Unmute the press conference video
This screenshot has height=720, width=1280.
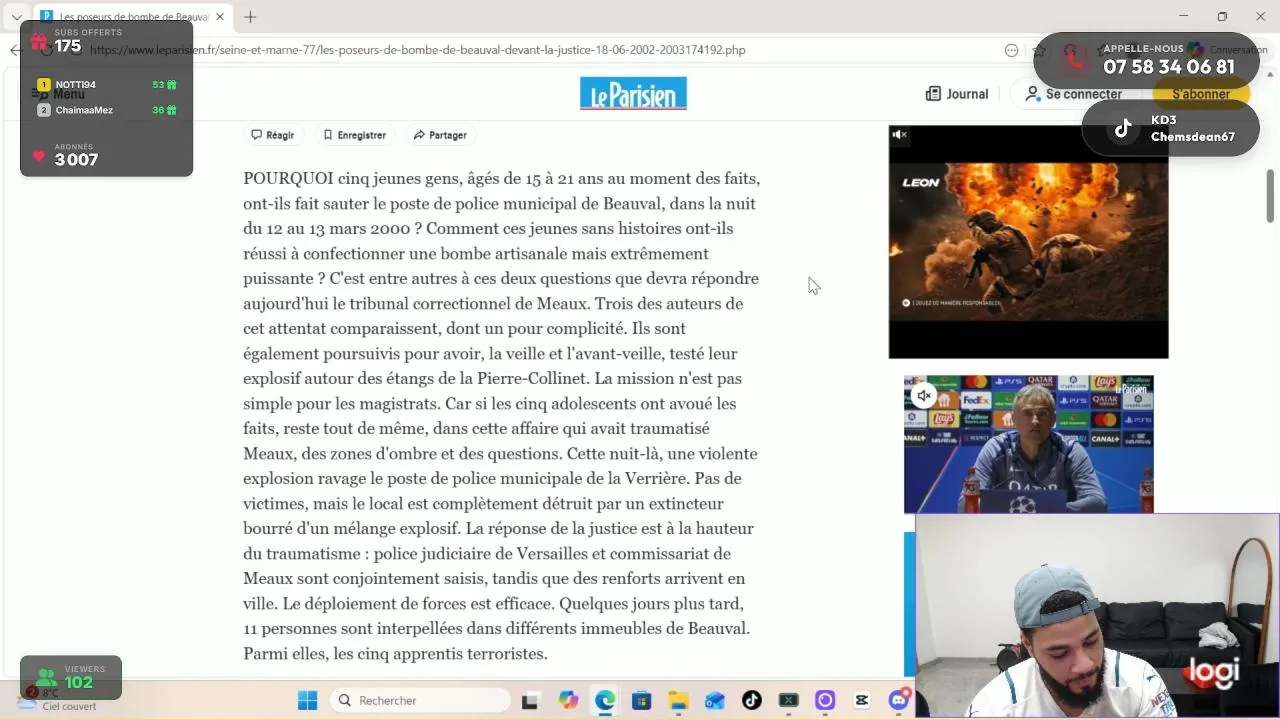[924, 396]
